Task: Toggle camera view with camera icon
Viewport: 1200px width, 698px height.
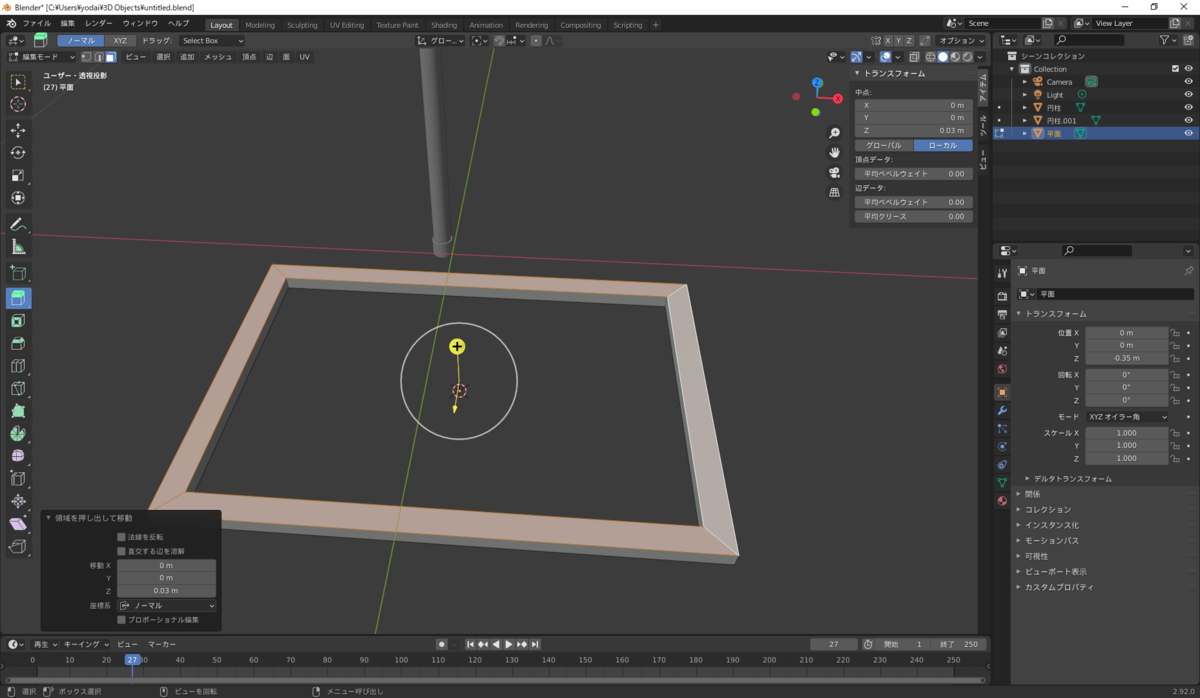Action: (x=834, y=172)
